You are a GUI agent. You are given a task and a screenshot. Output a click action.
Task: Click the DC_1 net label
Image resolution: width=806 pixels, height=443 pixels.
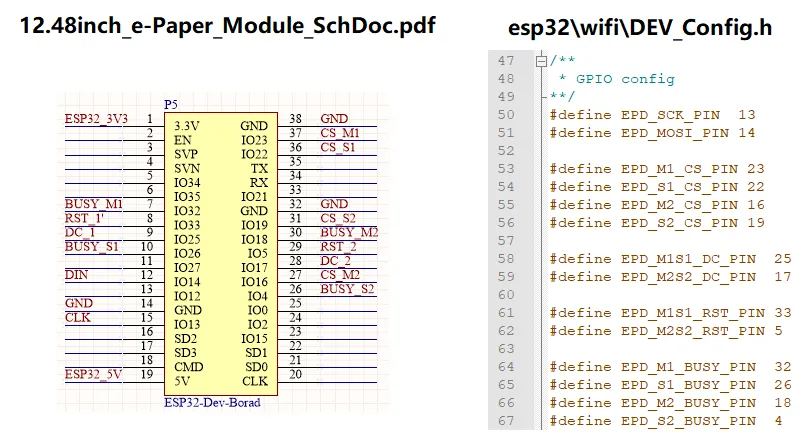[x=80, y=232]
